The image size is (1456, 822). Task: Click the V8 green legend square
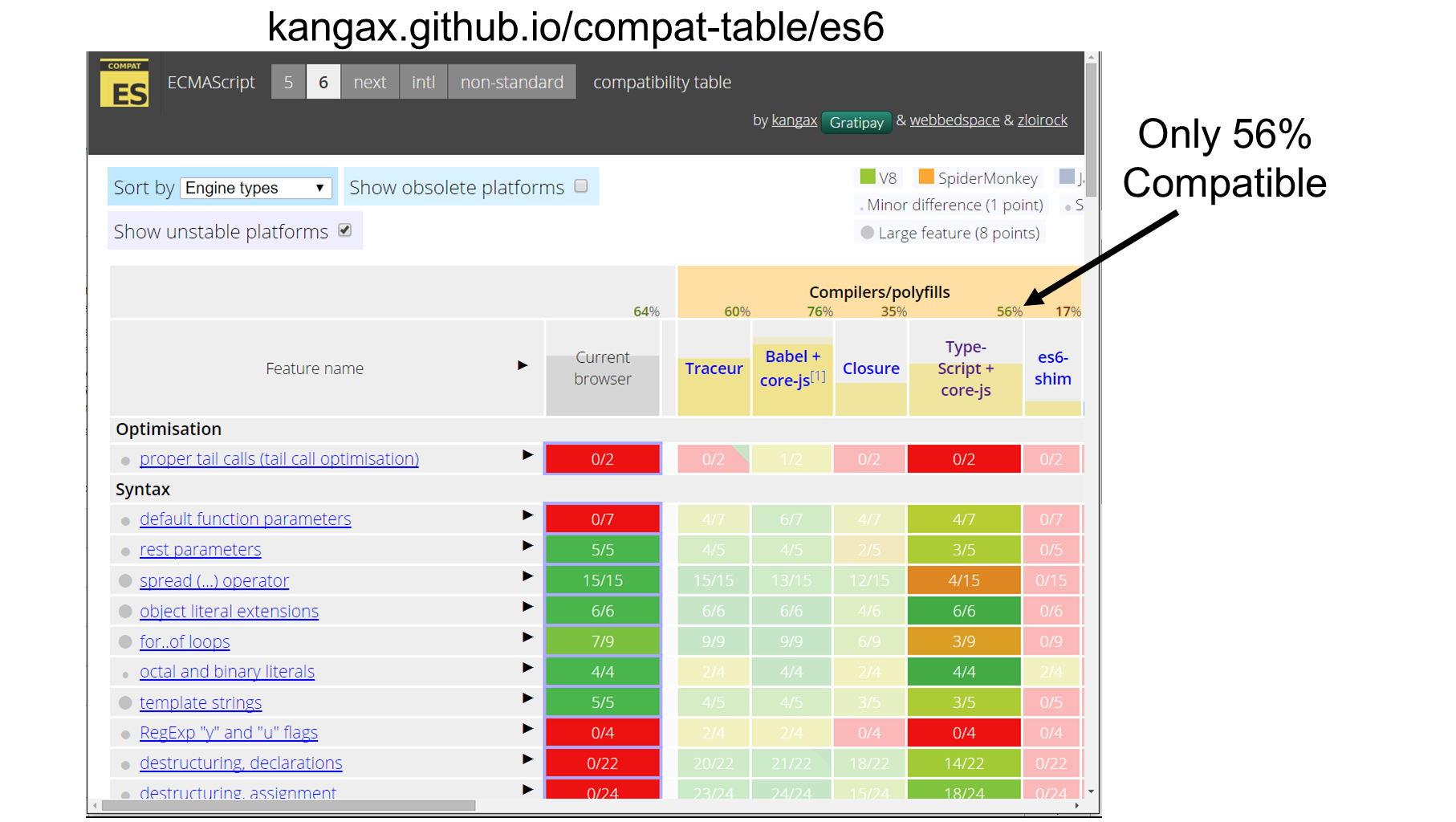click(x=868, y=177)
